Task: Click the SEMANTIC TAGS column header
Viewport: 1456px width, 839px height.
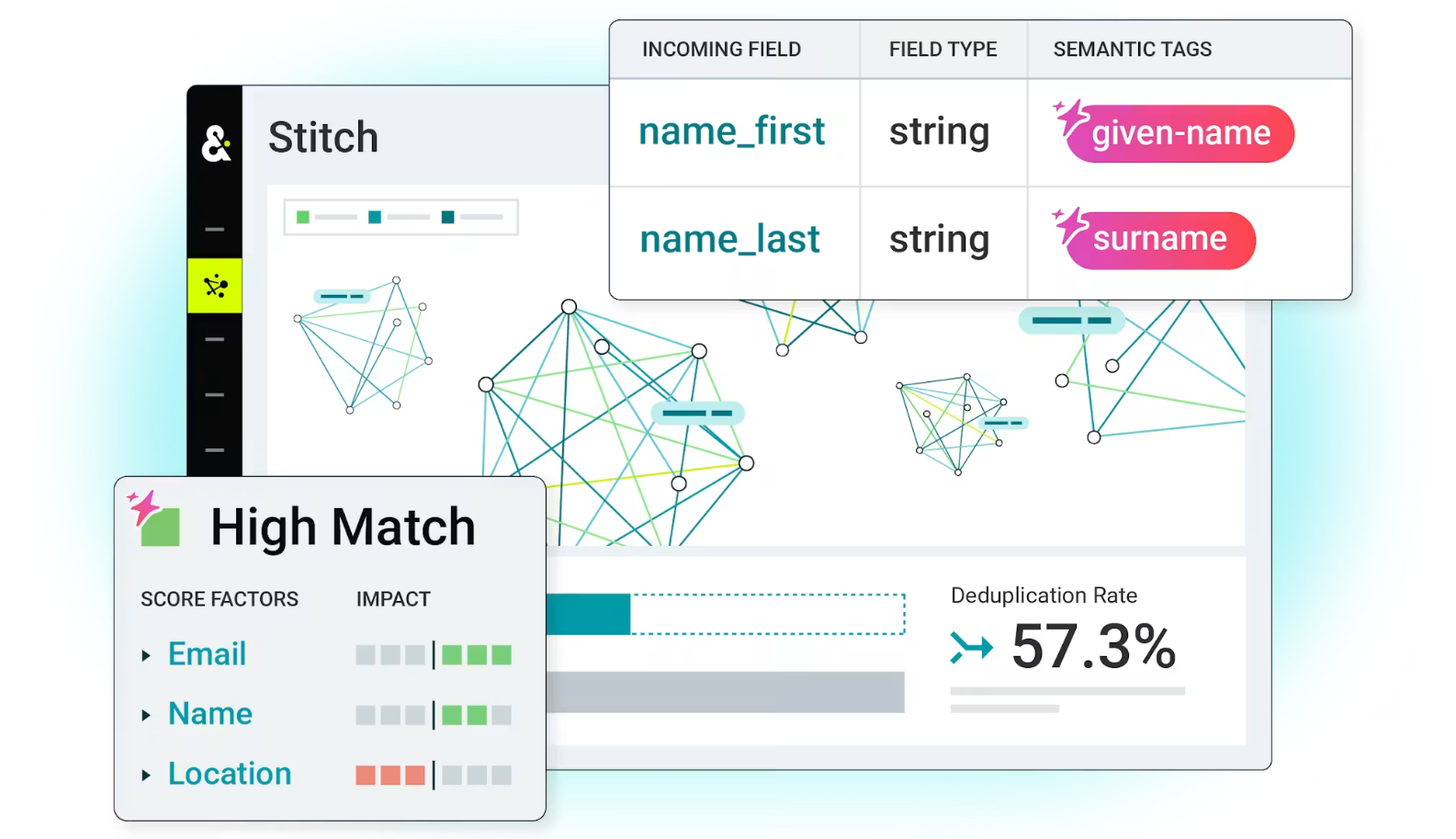Action: (1133, 50)
